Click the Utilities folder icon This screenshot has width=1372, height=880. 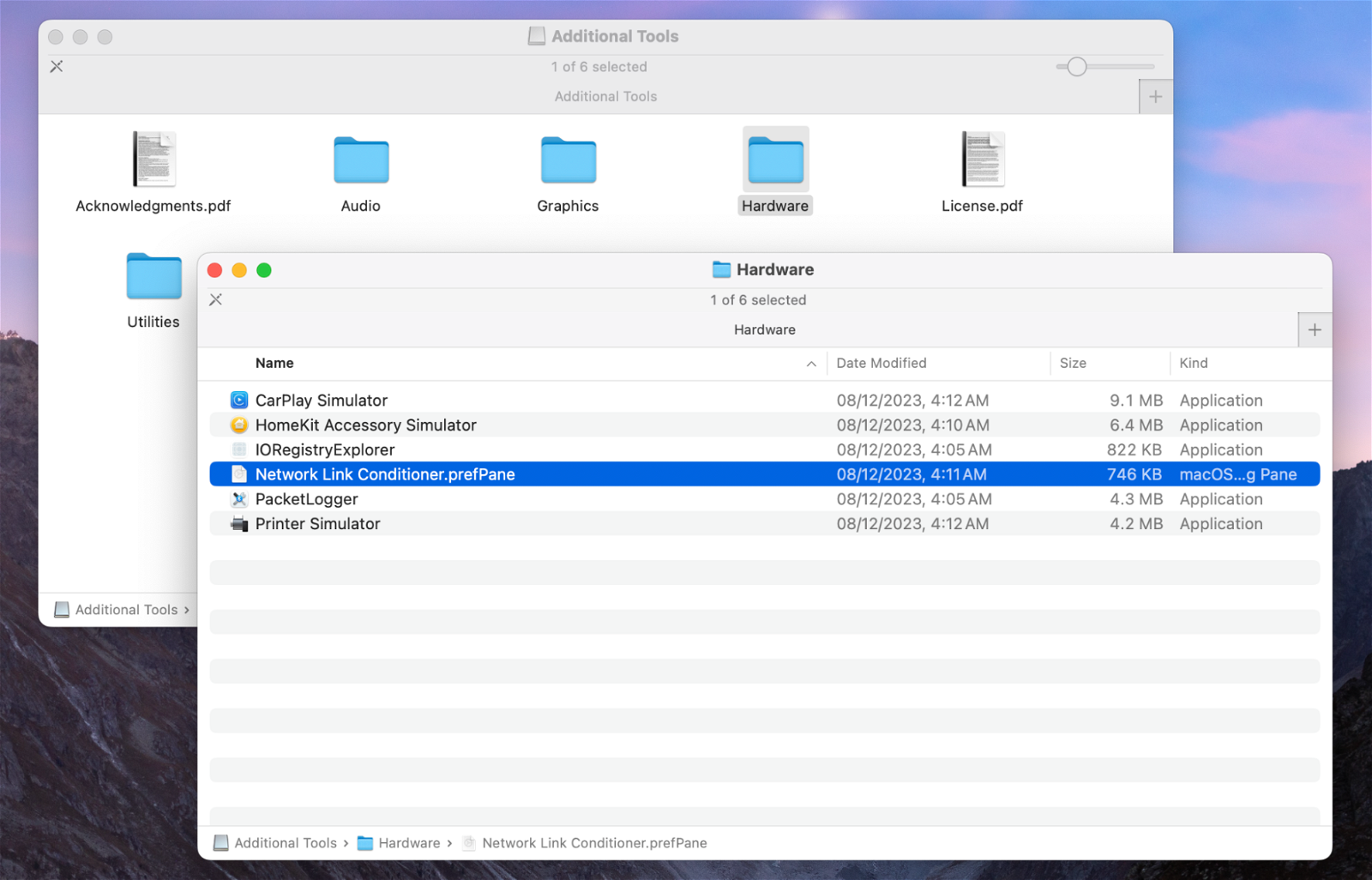click(x=153, y=276)
